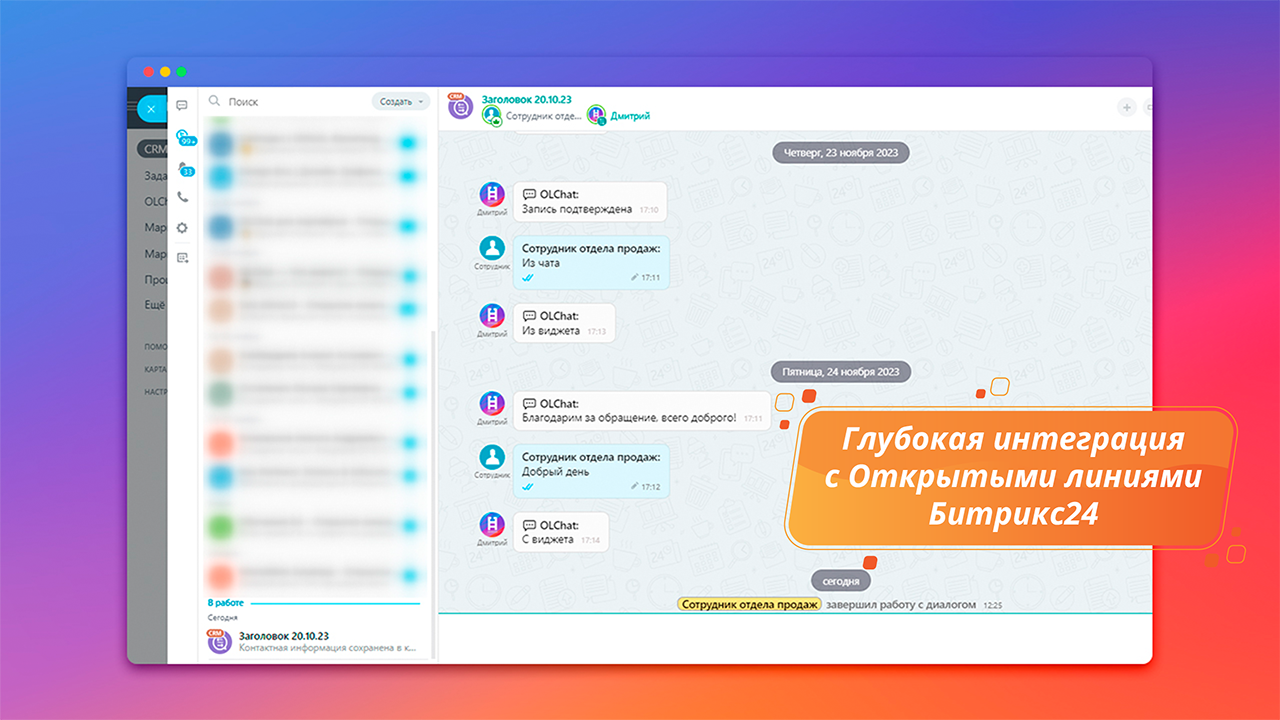Click the CRM avatar of Заголовок 20.10.23 chat row

coord(219,642)
